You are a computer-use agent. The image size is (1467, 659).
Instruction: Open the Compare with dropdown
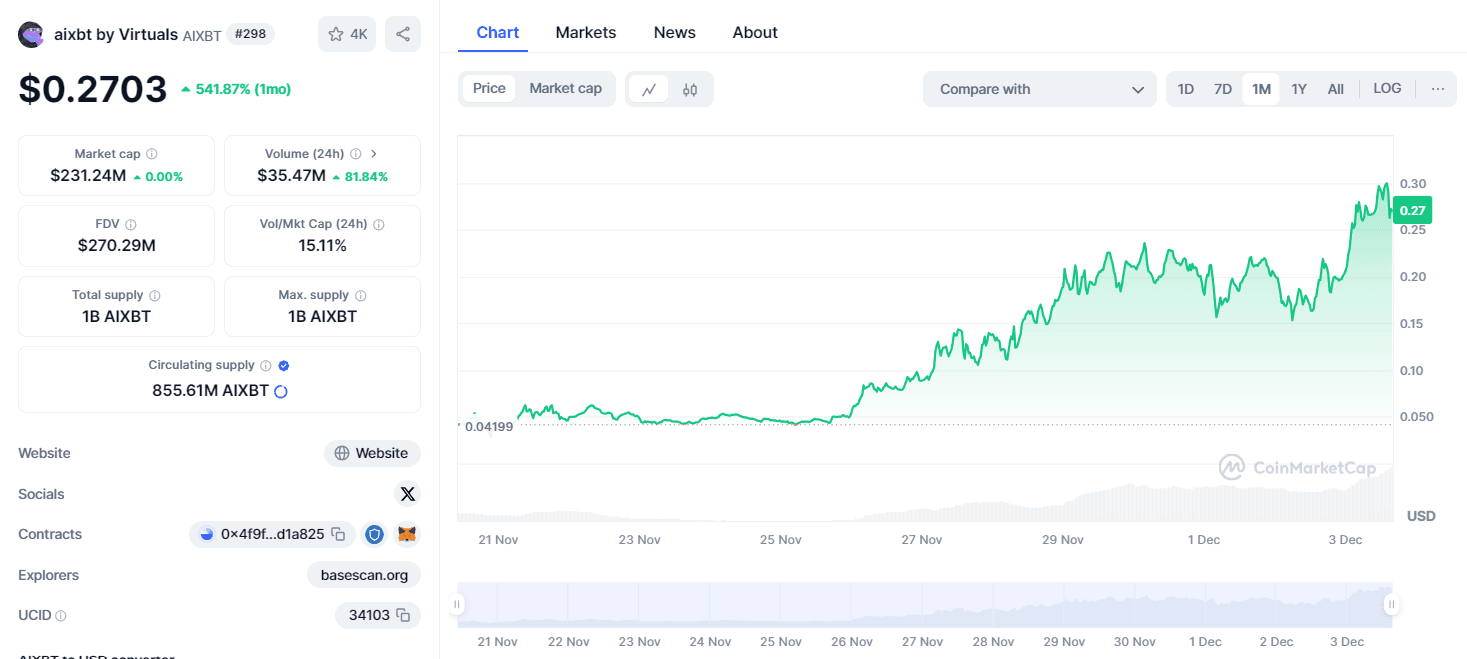1039,88
